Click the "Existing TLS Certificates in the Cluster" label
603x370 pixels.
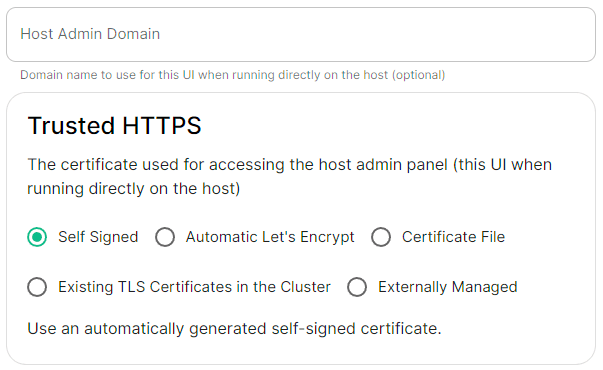click(194, 287)
